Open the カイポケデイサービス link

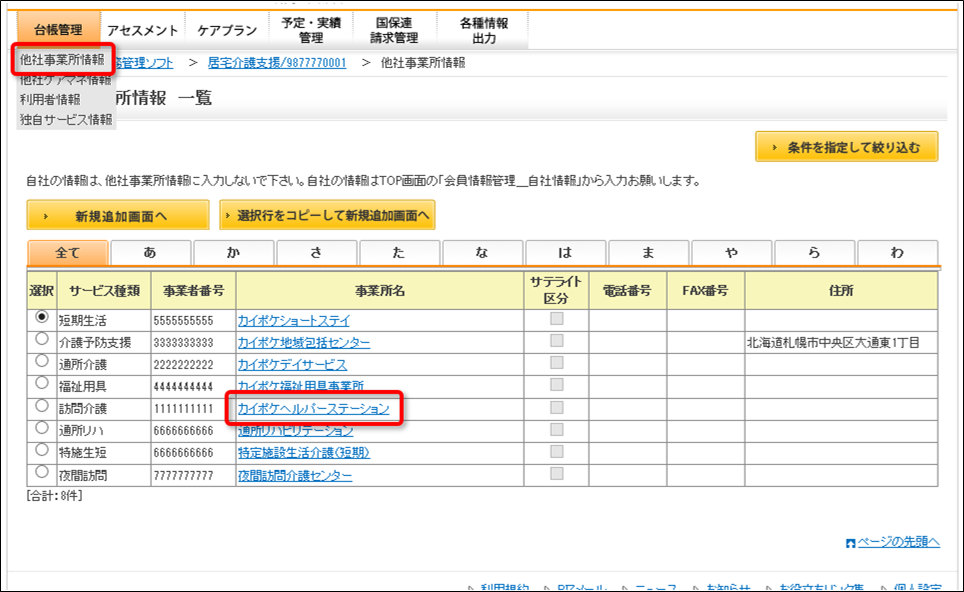[293, 365]
